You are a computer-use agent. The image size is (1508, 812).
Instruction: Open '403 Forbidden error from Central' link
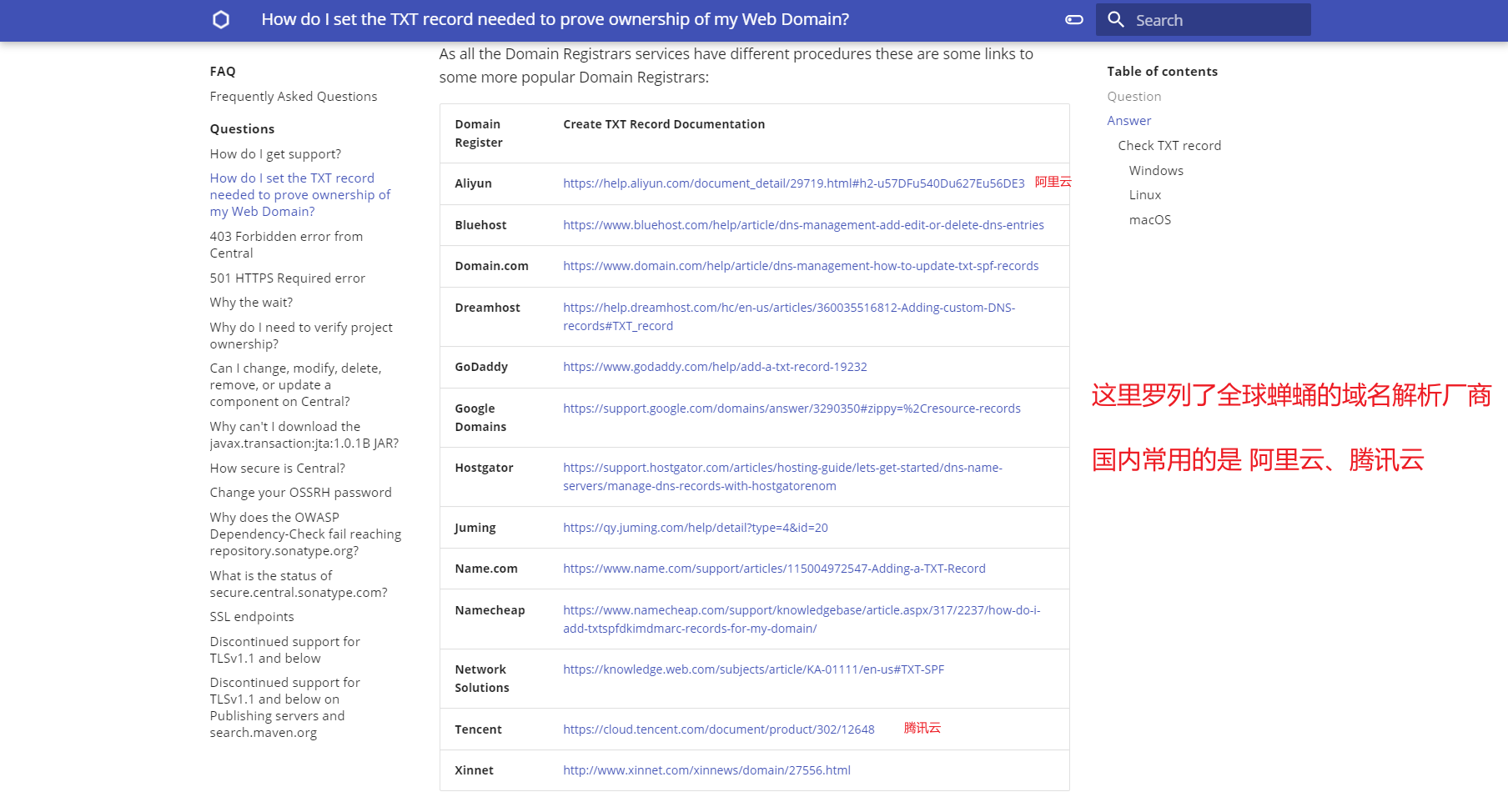pos(286,245)
